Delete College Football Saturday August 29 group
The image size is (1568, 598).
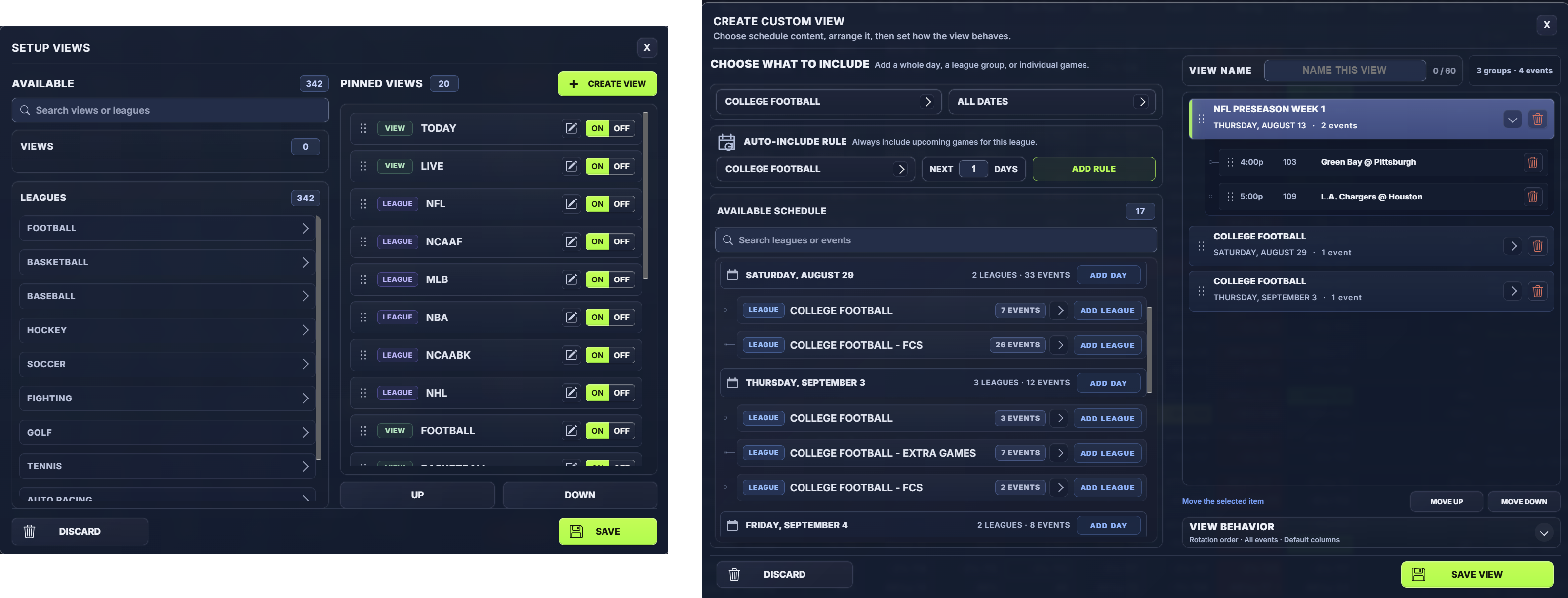(x=1537, y=246)
